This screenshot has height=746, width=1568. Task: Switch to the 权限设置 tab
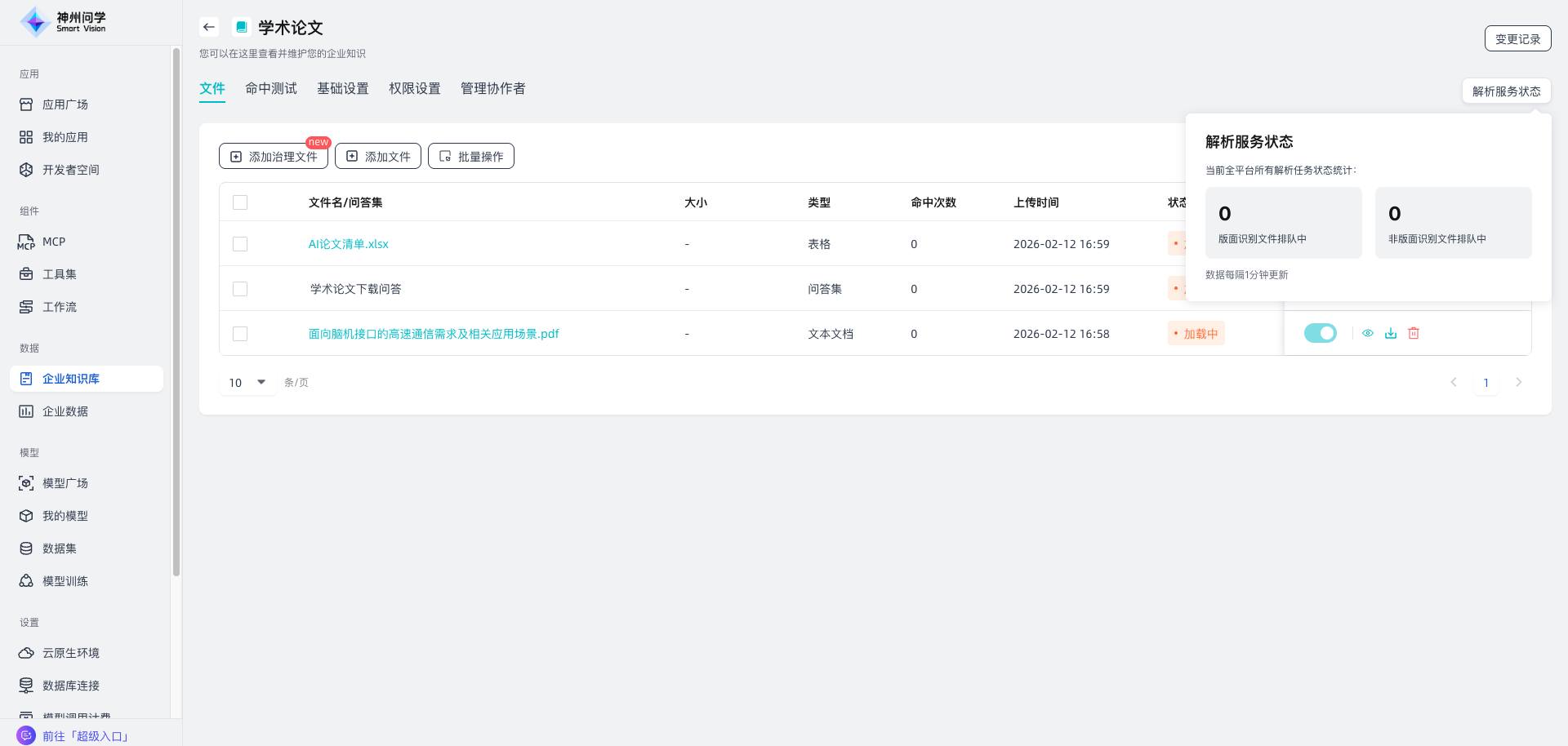(415, 88)
